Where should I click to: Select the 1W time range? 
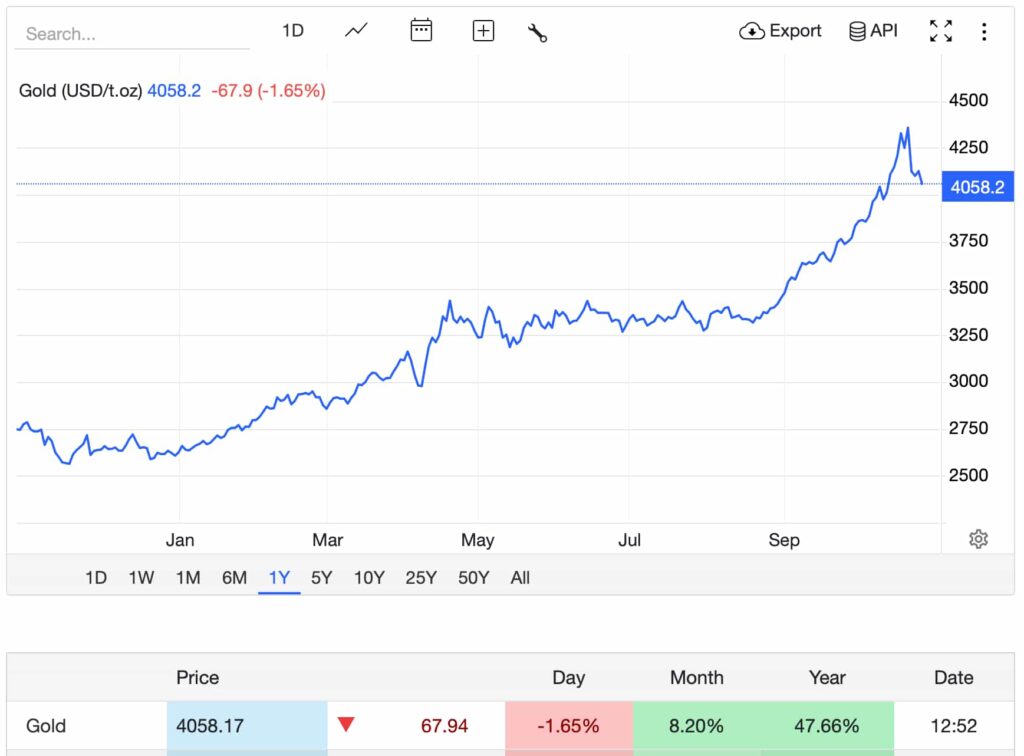[x=141, y=577]
